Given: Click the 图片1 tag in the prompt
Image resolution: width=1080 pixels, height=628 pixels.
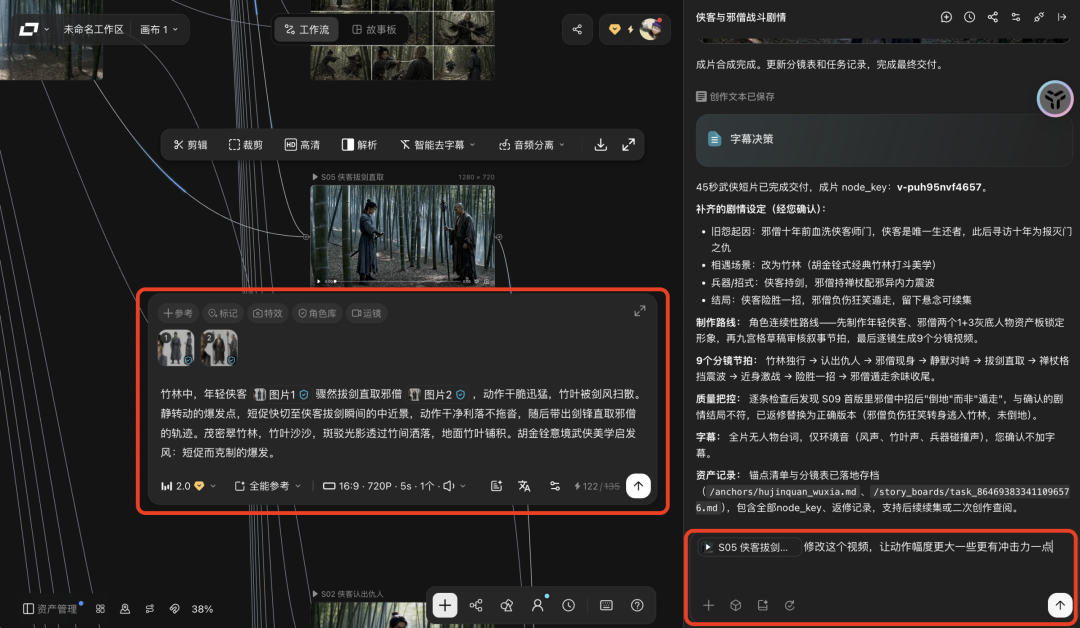Looking at the screenshot, I should [281, 395].
